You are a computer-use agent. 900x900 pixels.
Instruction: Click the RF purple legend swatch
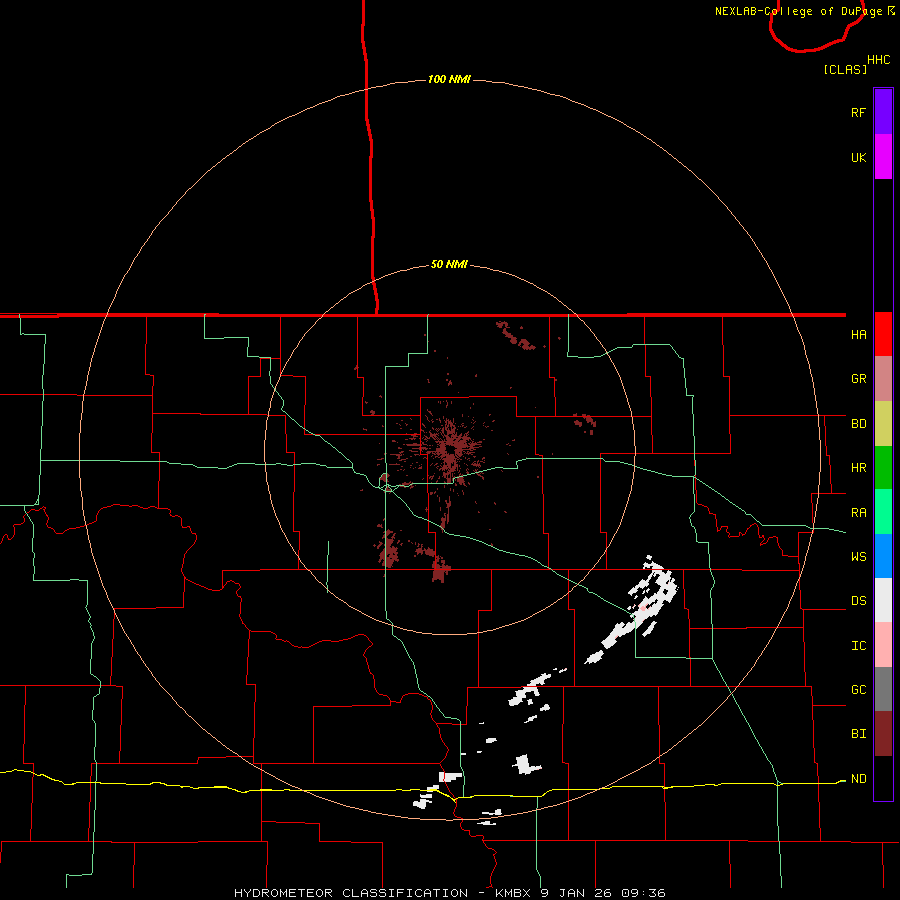coord(883,112)
